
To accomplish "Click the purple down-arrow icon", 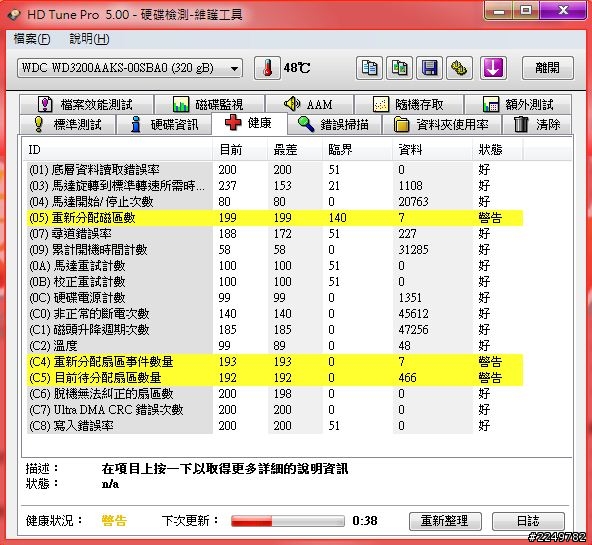I will tap(493, 68).
